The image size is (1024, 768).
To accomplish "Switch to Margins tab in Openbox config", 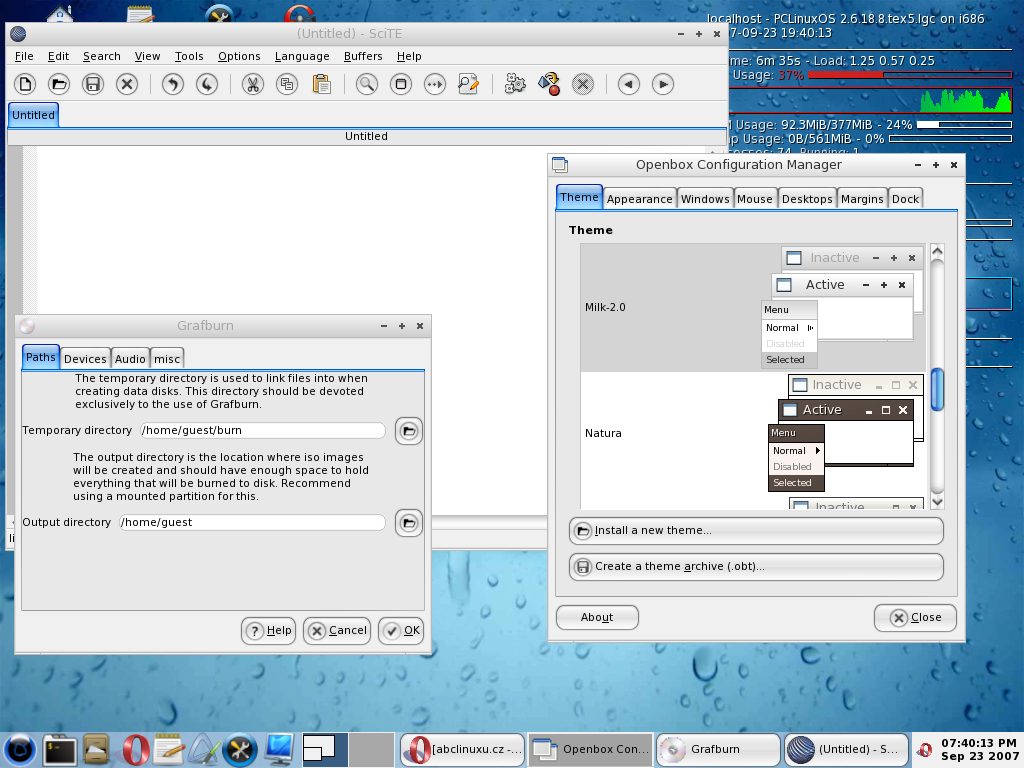I will click(x=862, y=199).
